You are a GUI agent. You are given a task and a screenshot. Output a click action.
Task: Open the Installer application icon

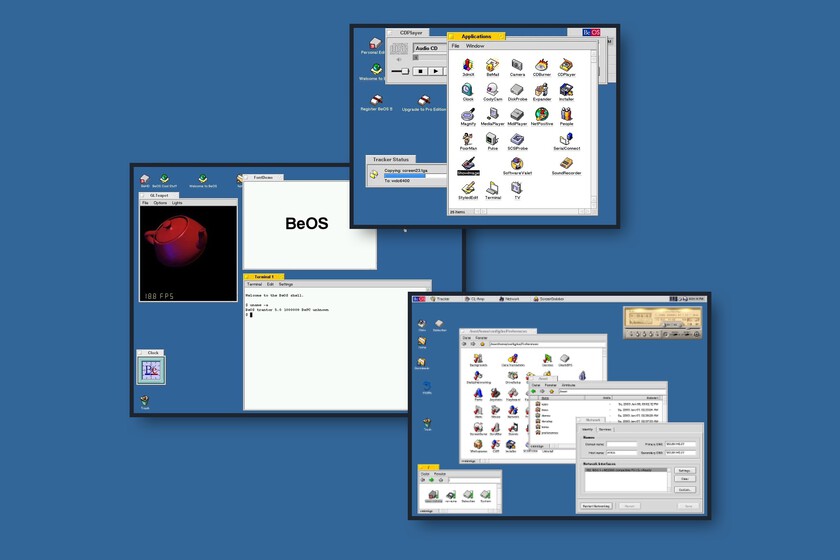[566, 91]
